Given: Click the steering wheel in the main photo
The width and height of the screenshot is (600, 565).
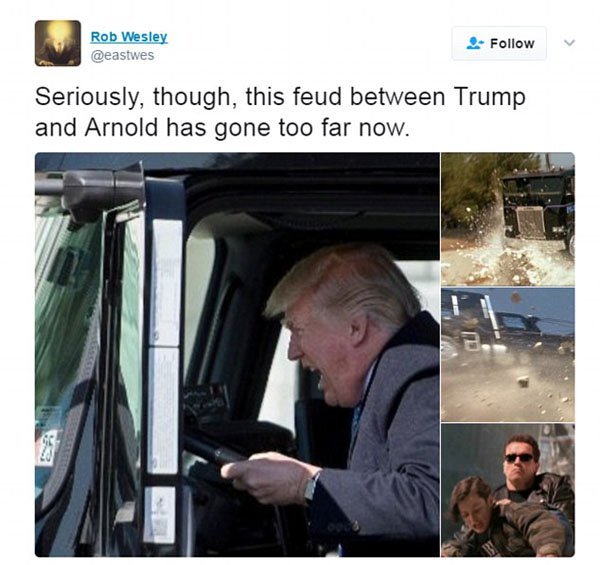Looking at the screenshot, I should pyautogui.click(x=216, y=455).
